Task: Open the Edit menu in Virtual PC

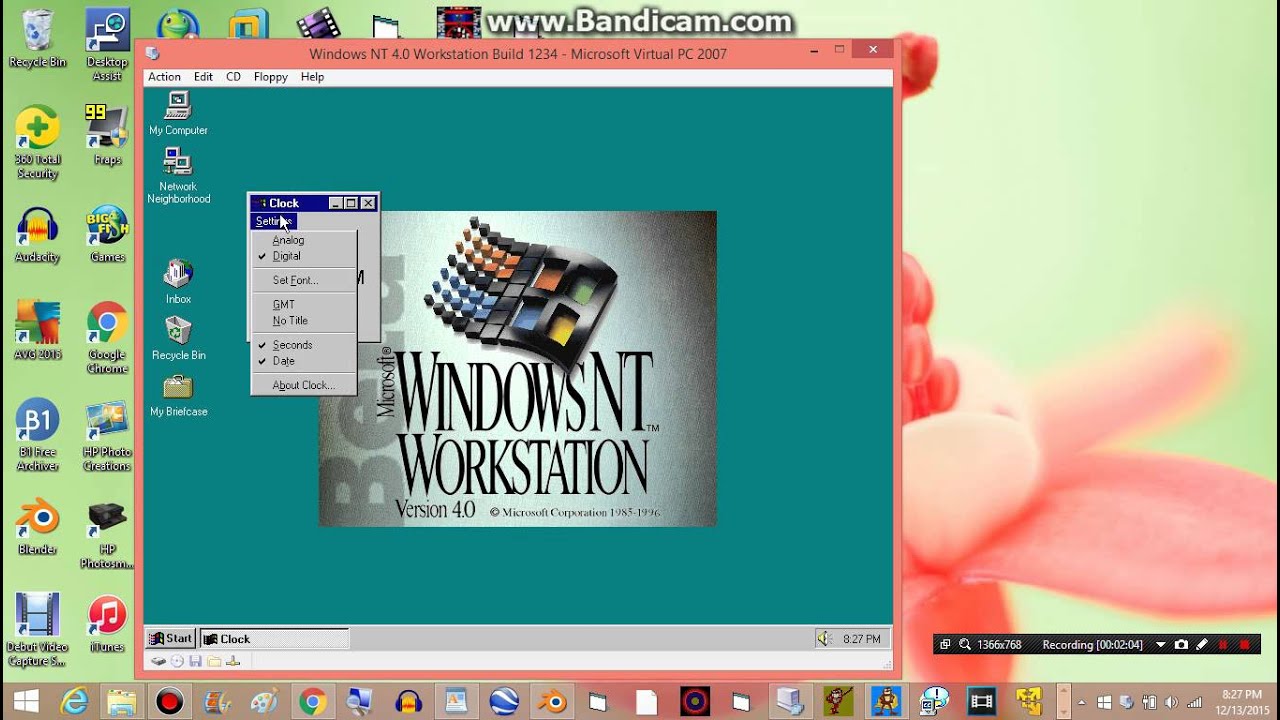Action: (x=203, y=77)
